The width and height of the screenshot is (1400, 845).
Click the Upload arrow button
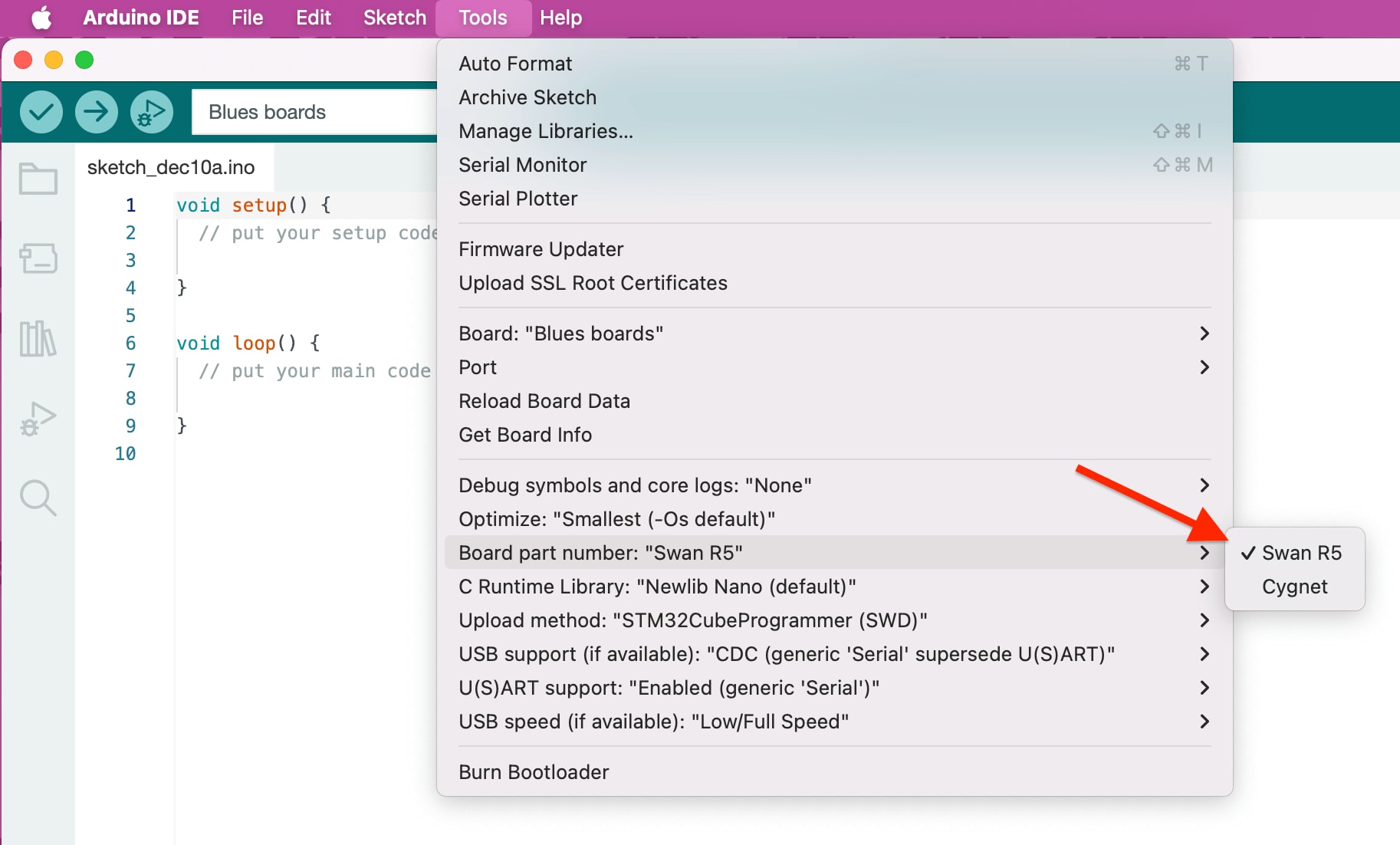pos(97,112)
